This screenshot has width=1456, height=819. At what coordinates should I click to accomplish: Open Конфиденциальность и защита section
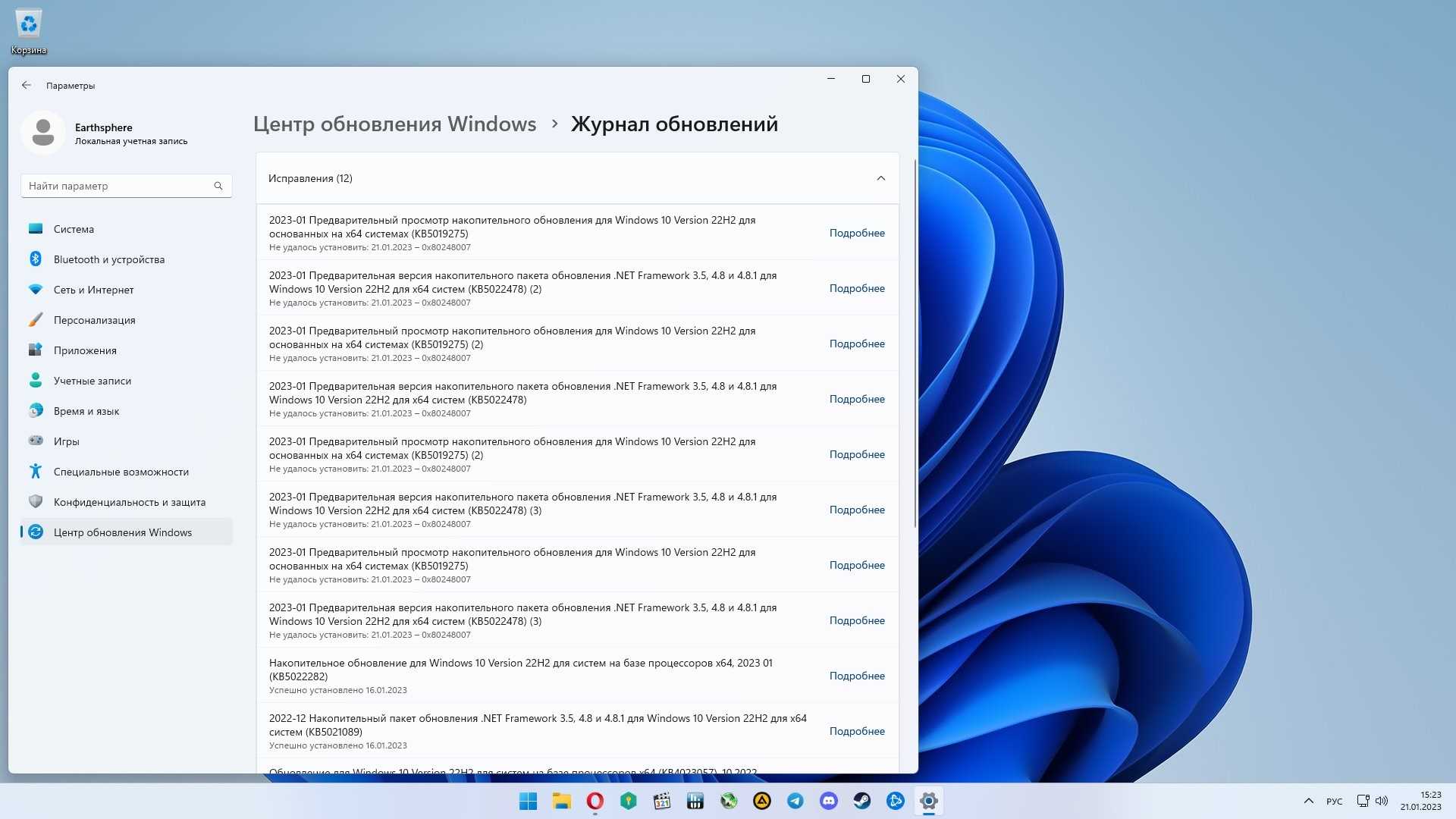pyautogui.click(x=126, y=502)
